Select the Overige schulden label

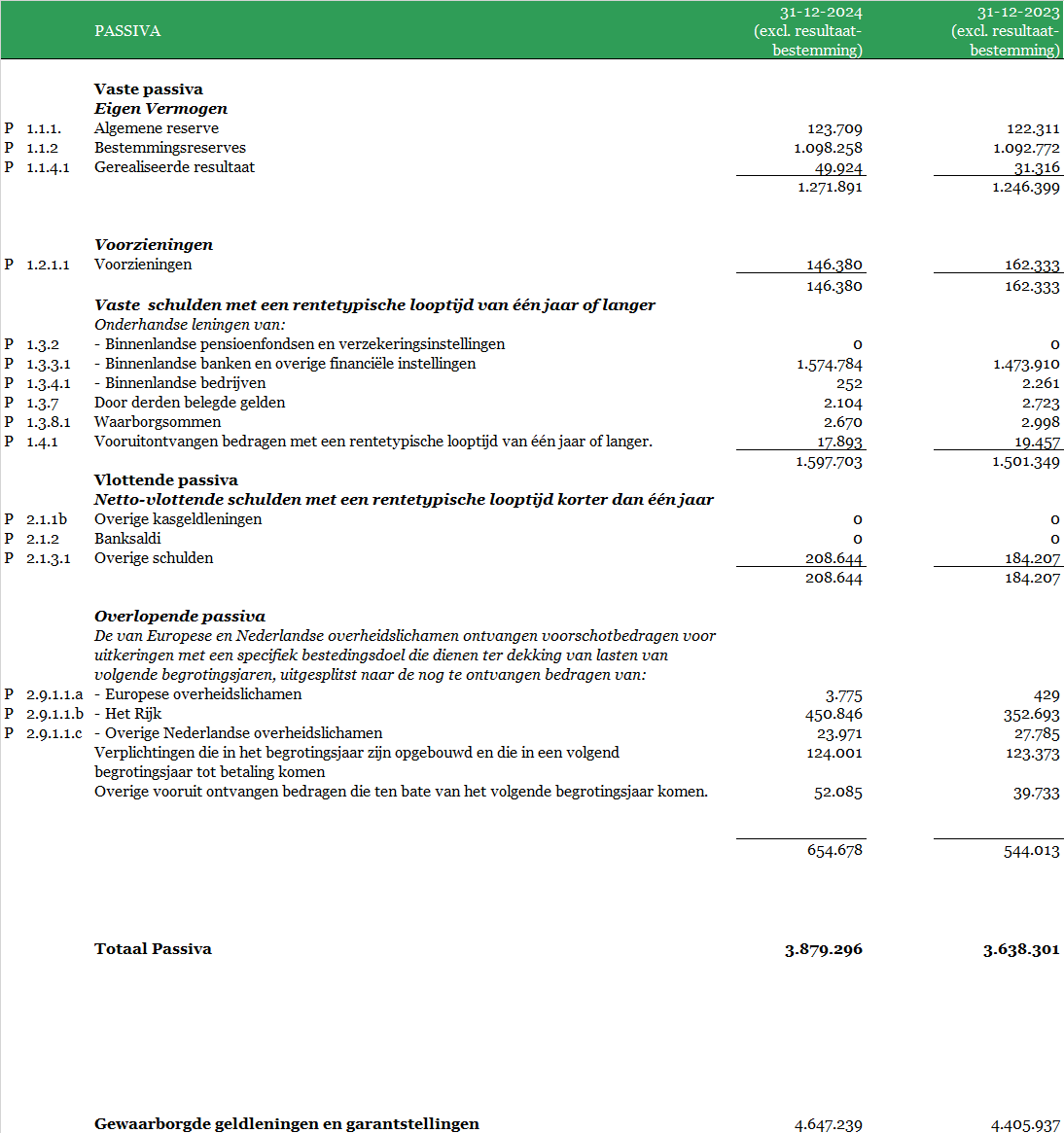tap(154, 558)
